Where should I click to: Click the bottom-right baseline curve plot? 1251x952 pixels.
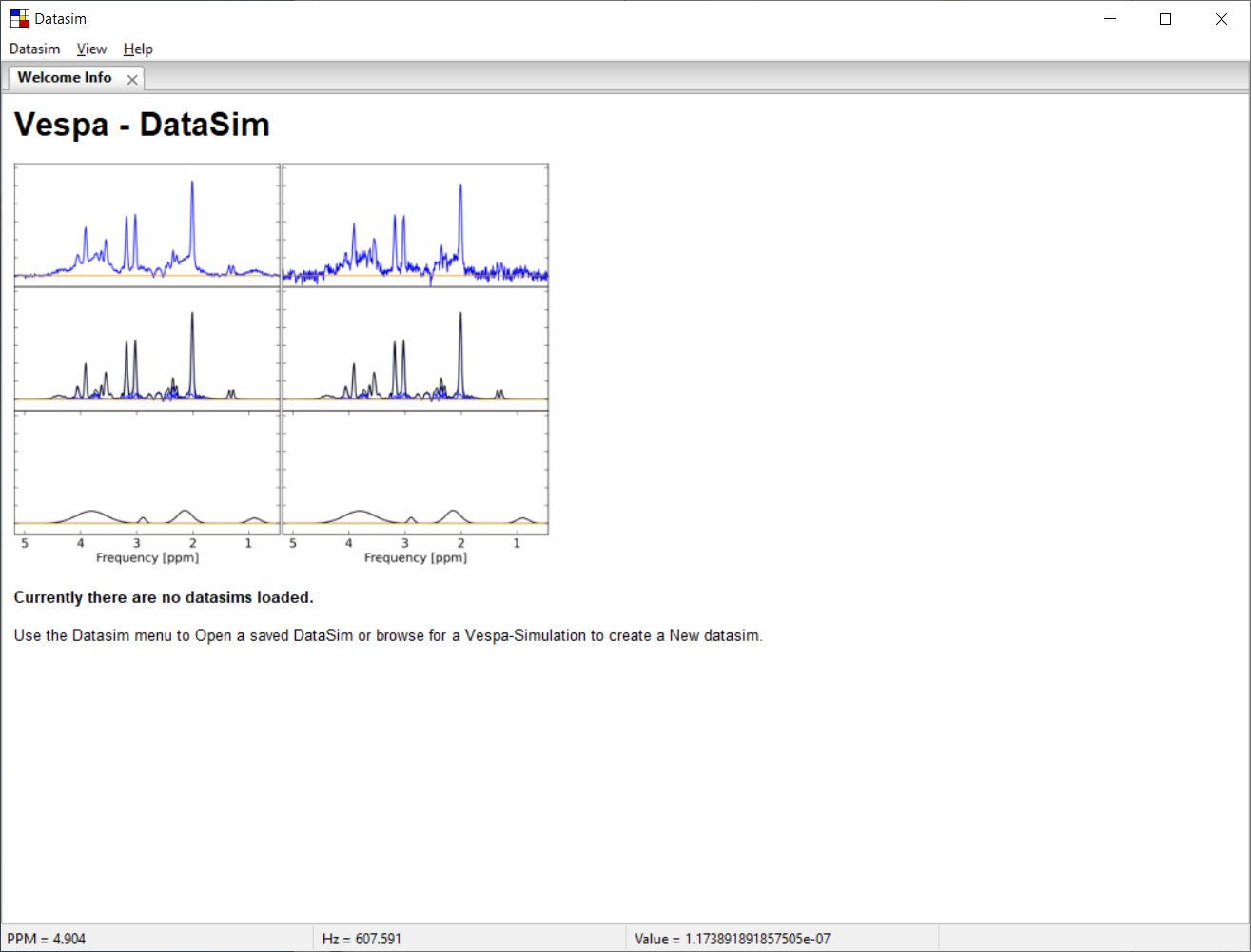[x=416, y=473]
